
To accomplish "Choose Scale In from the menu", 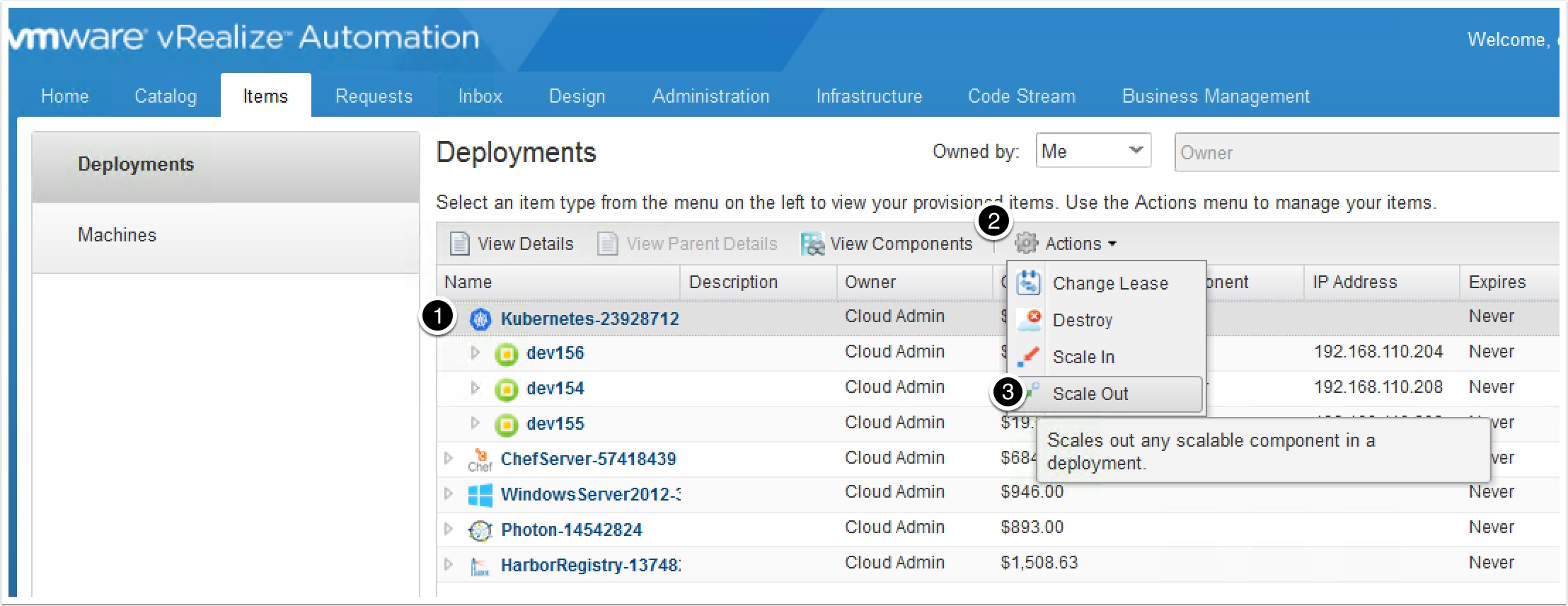I will click(x=1083, y=357).
